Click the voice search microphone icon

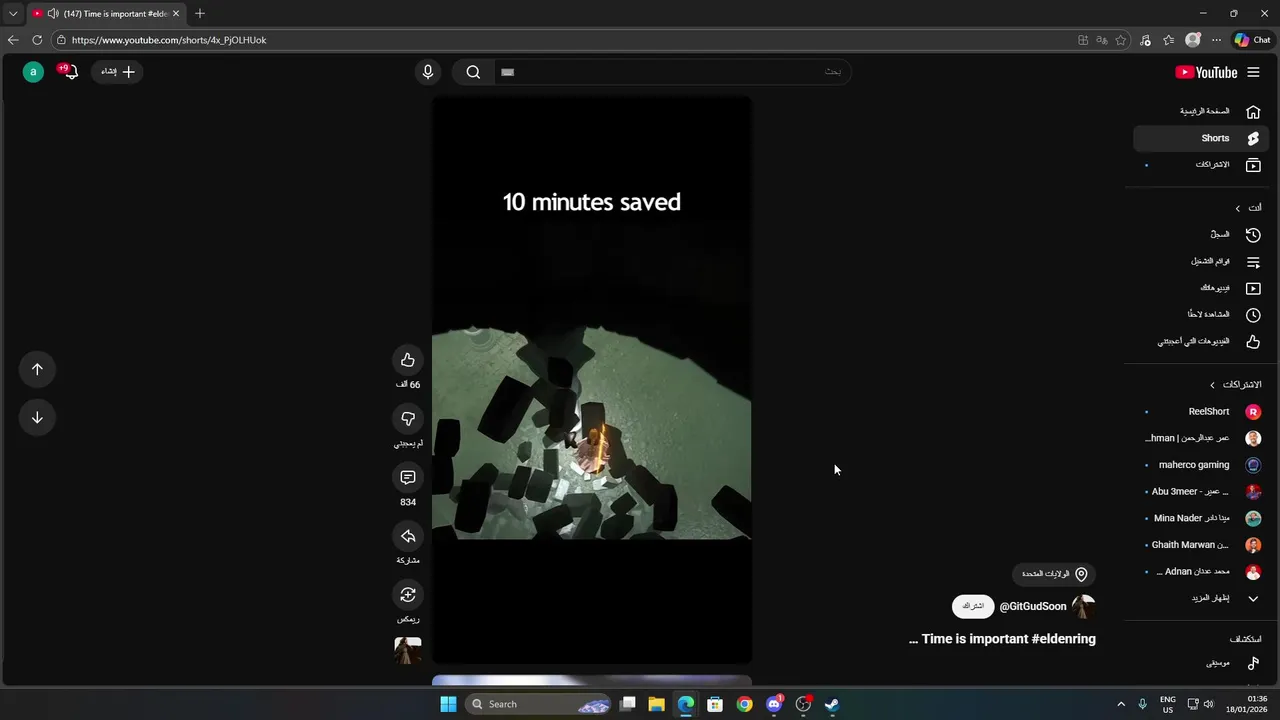428,72
